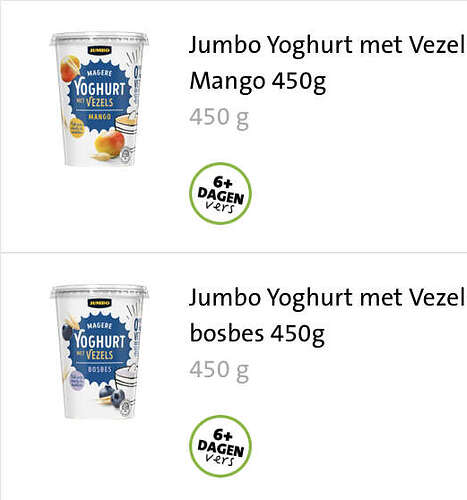The image size is (467, 500).
Task: Open the first Jumbo Yoghurt met Vezel title
Action: [x=327, y=45]
